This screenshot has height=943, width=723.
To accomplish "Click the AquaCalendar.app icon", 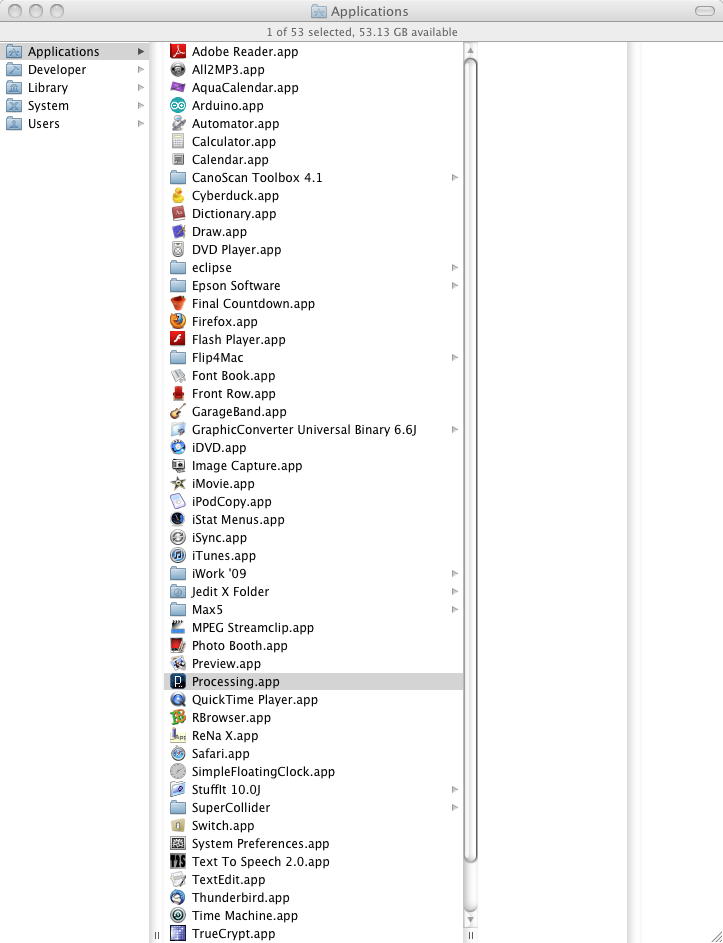I will click(177, 87).
